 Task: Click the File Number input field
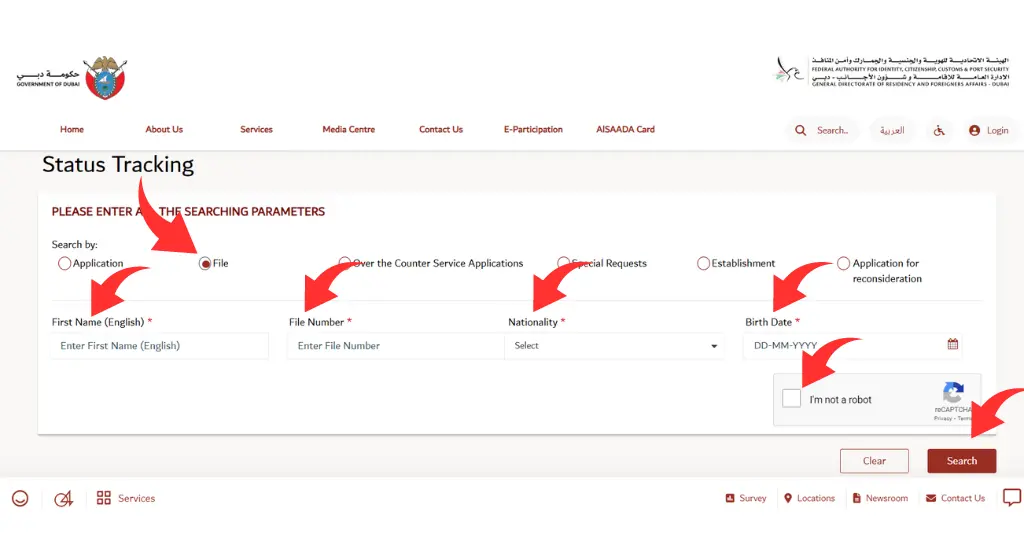click(396, 346)
